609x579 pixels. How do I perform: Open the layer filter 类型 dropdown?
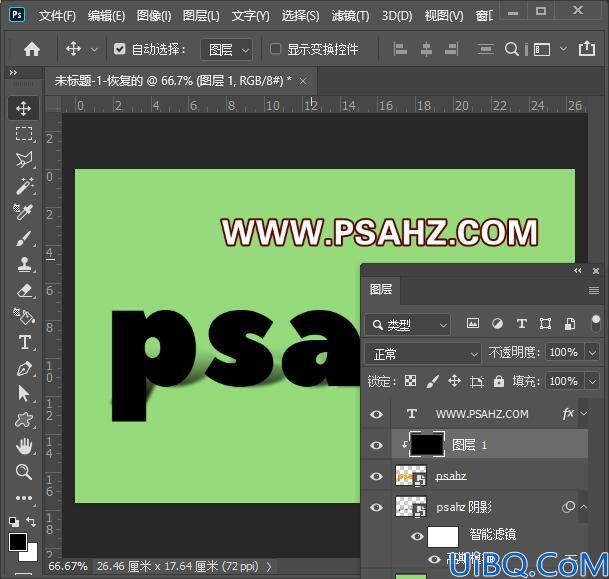tap(407, 325)
